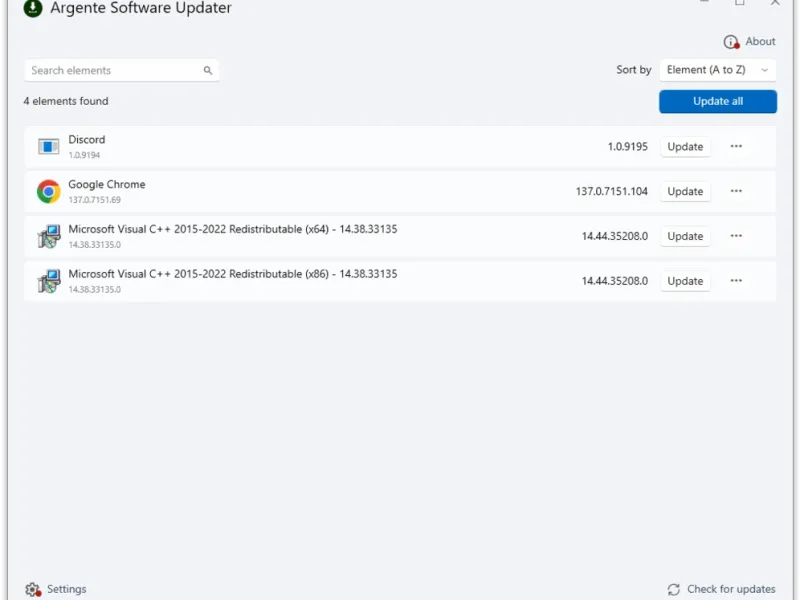The width and height of the screenshot is (800, 600).
Task: Click the Argente Software Updater title text
Action: 141,8
